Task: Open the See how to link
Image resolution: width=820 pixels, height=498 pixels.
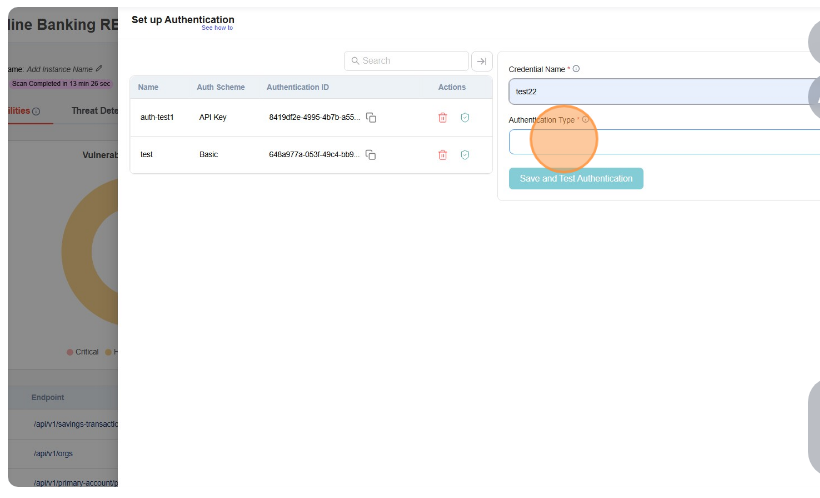Action: pos(217,28)
